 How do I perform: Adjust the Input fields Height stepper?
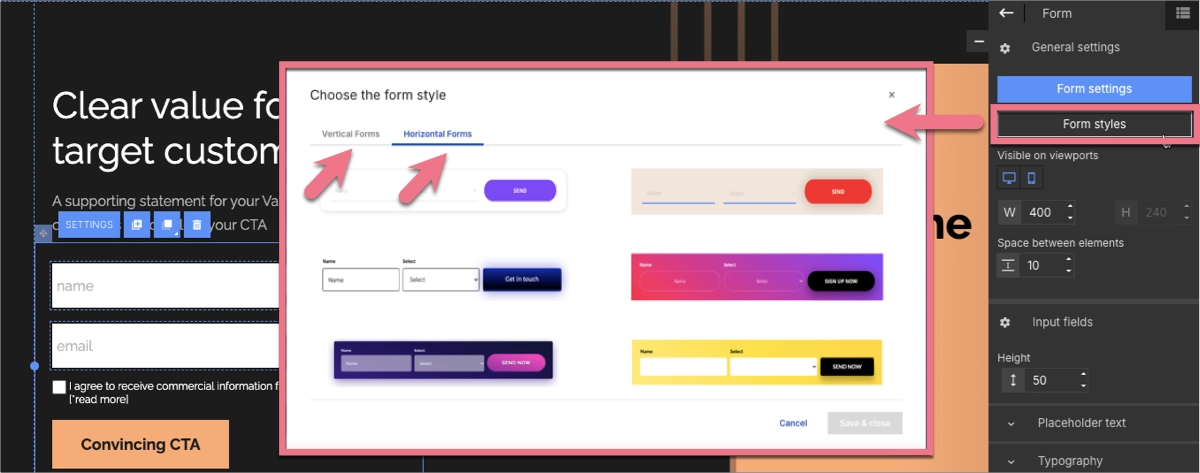tap(1083, 380)
